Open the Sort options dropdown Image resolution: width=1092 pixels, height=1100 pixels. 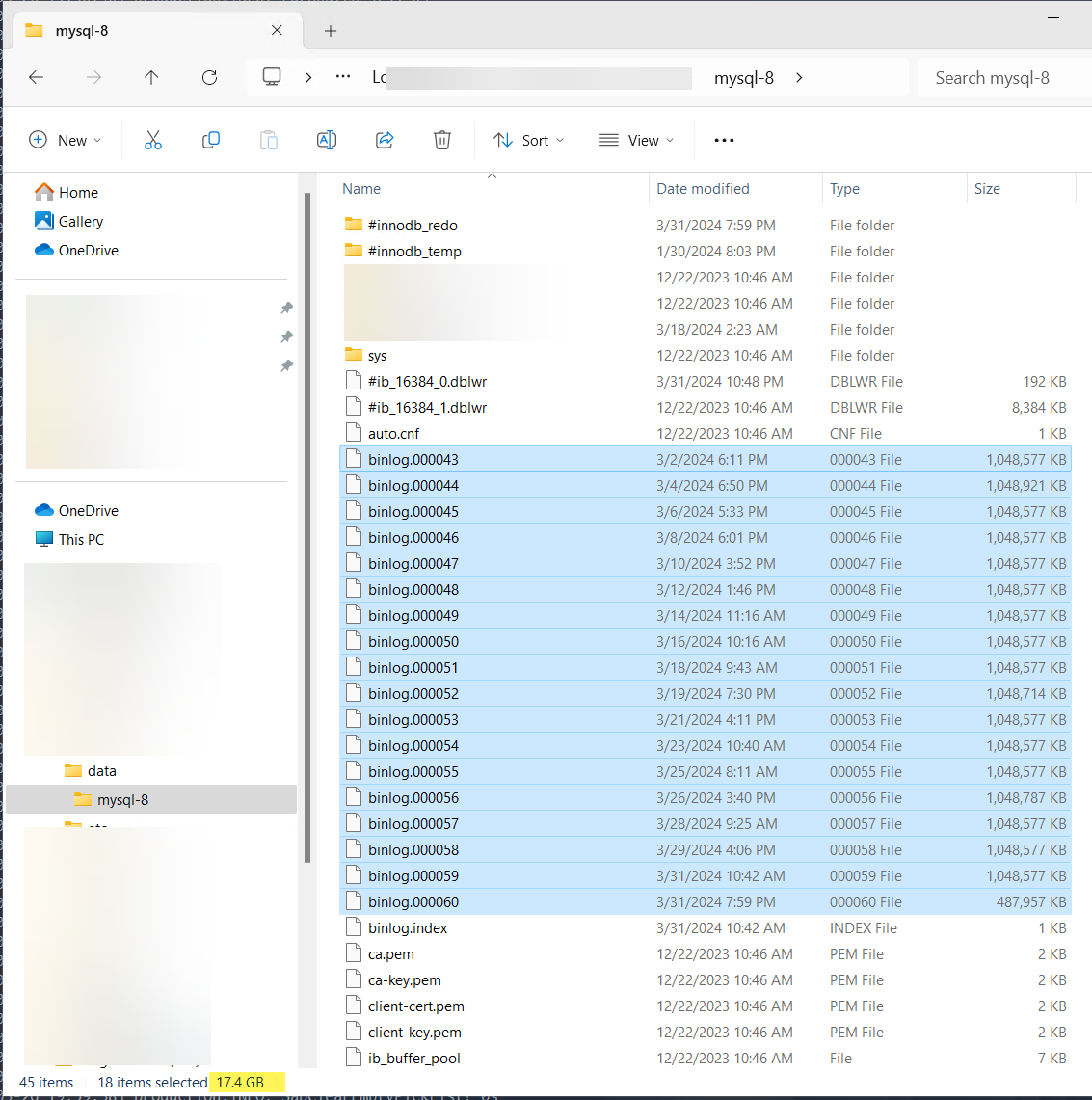click(528, 140)
